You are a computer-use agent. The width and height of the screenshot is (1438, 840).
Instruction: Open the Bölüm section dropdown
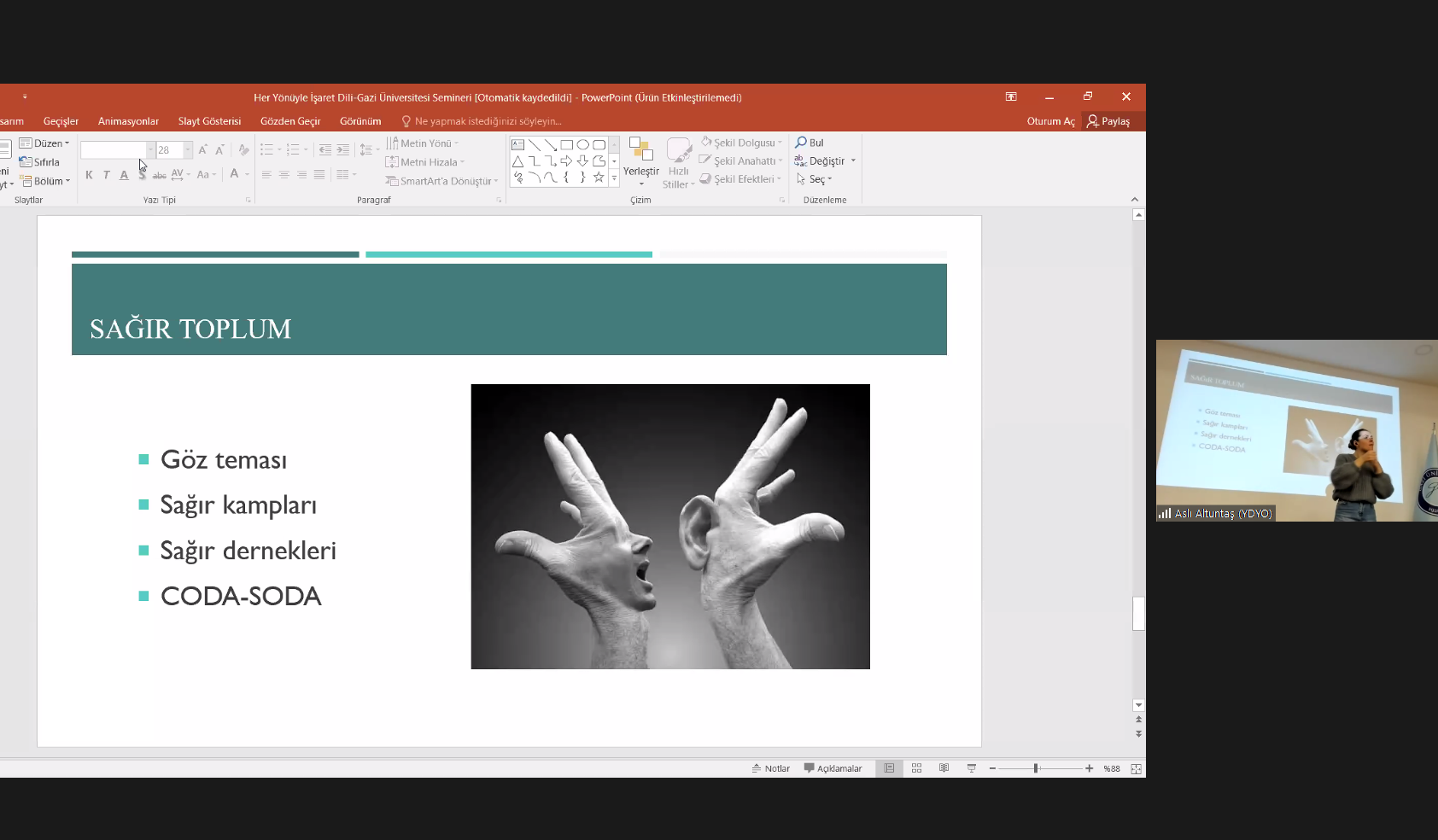[45, 181]
